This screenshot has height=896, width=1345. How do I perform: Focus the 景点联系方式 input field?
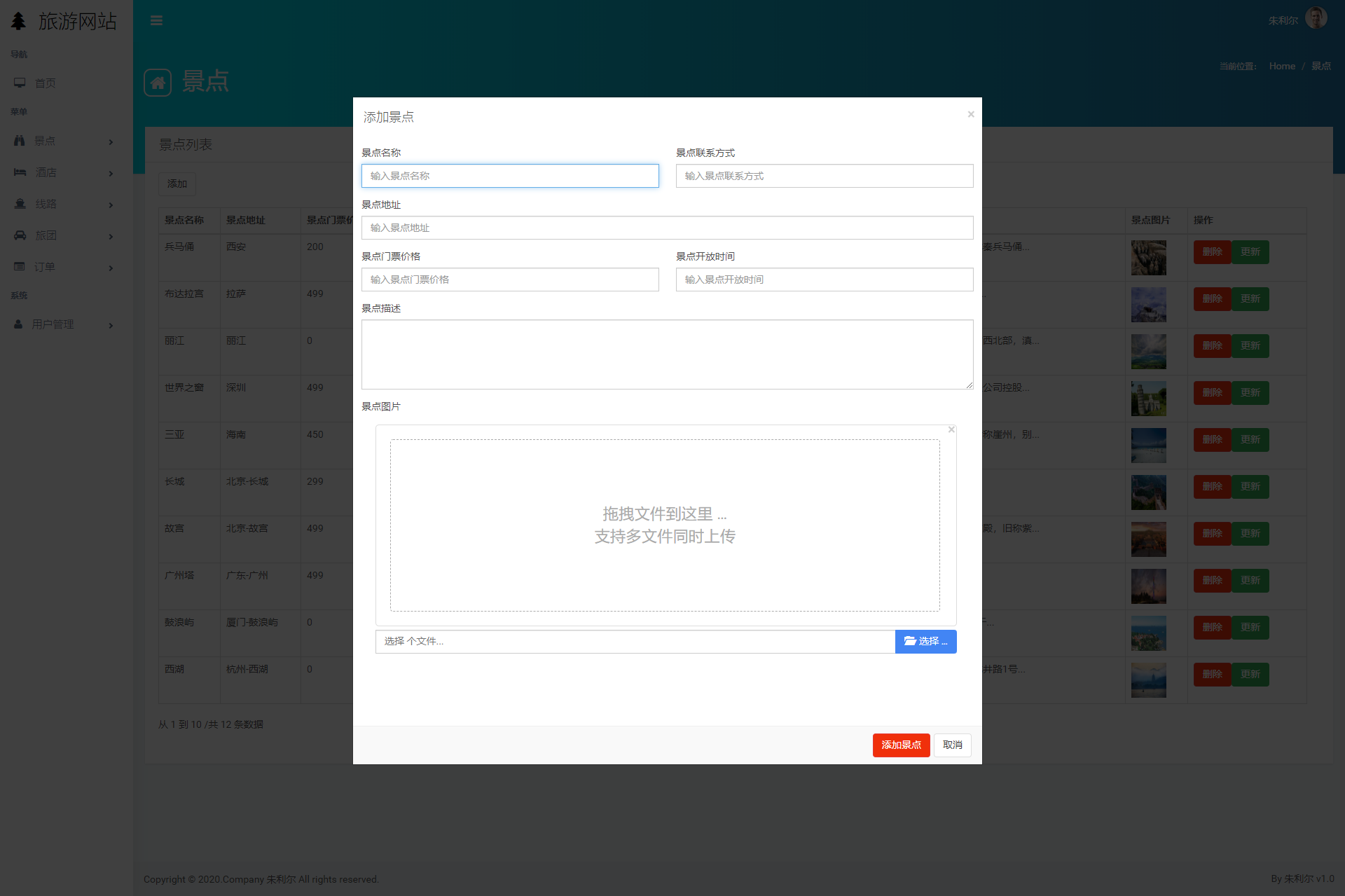[x=824, y=176]
